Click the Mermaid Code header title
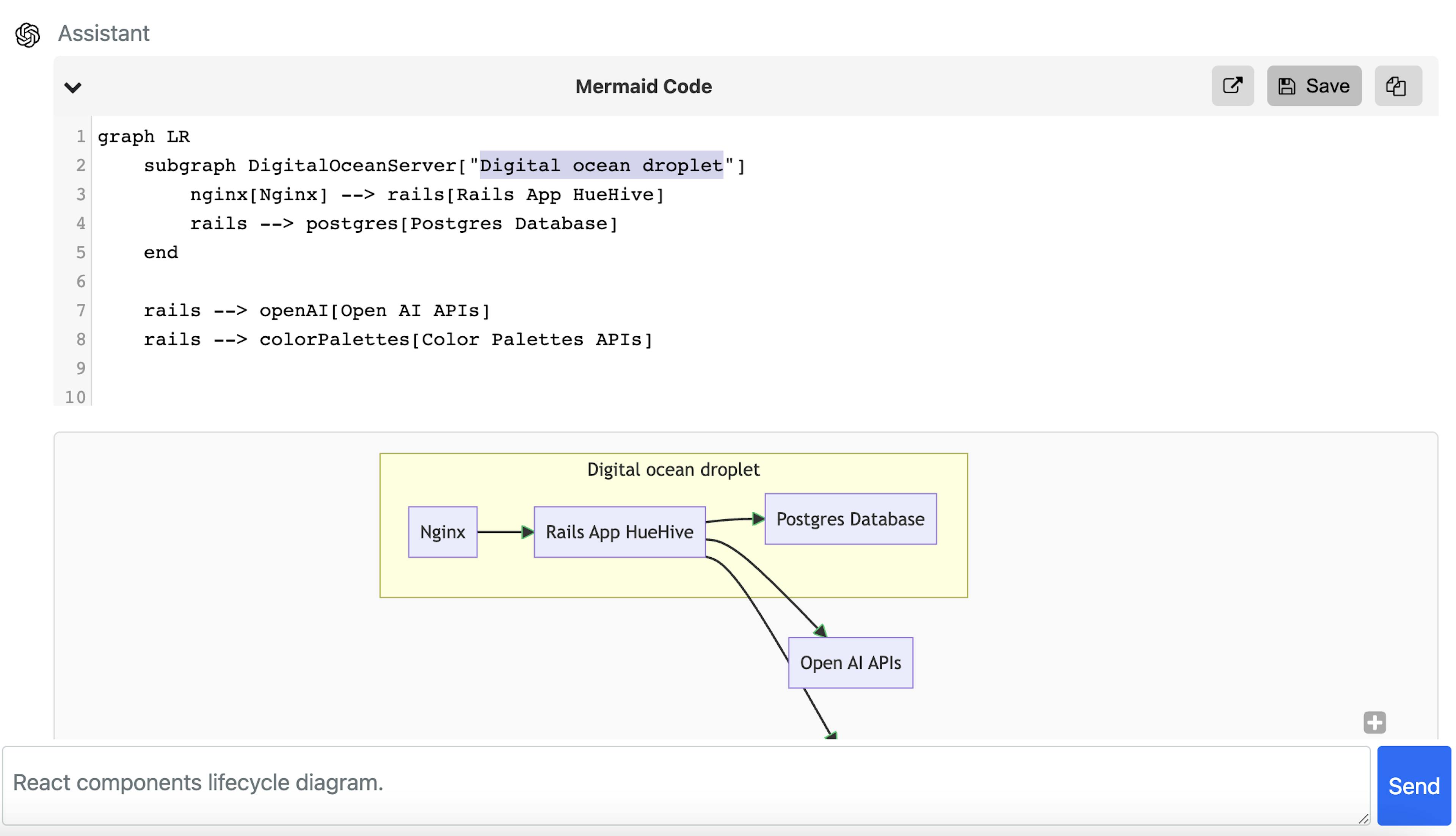Viewport: 1456px width, 836px height. (x=643, y=86)
